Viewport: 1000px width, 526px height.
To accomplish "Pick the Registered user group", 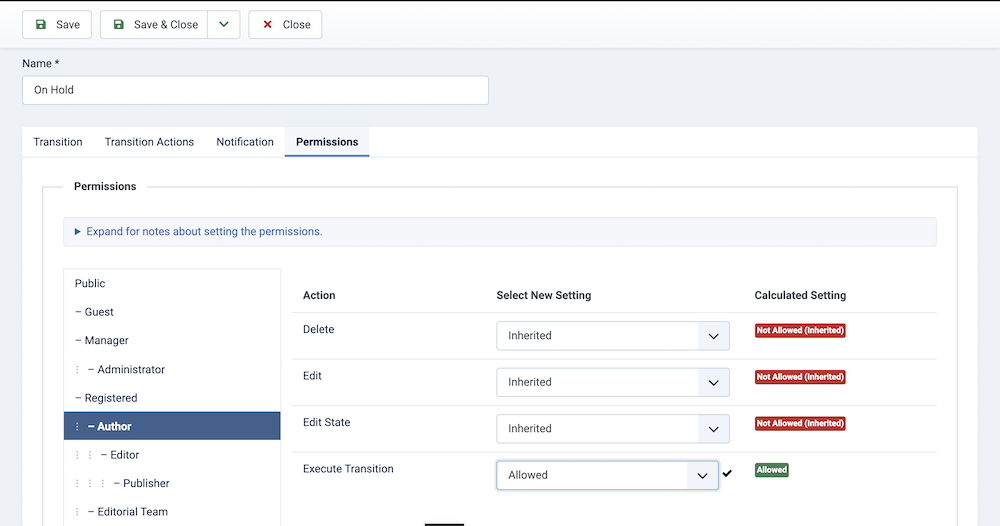I will tap(110, 398).
